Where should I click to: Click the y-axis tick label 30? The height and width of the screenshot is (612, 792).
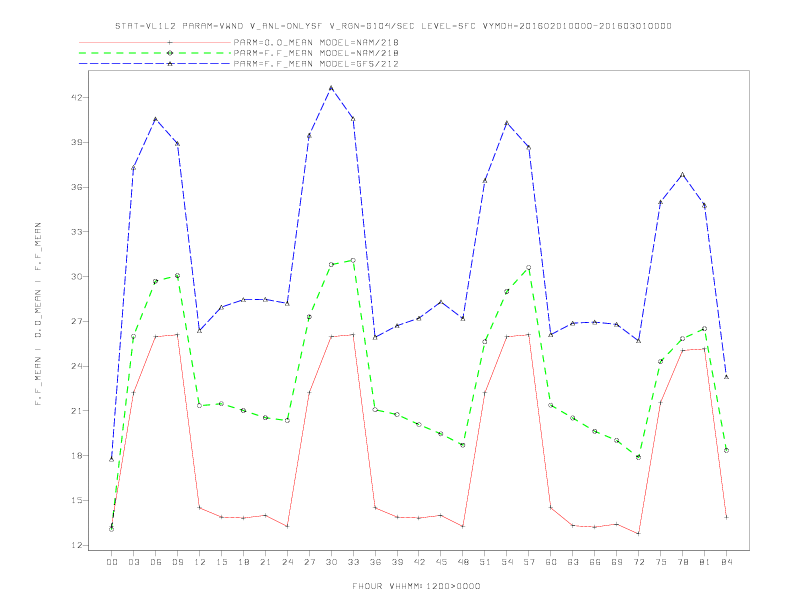(x=76, y=277)
